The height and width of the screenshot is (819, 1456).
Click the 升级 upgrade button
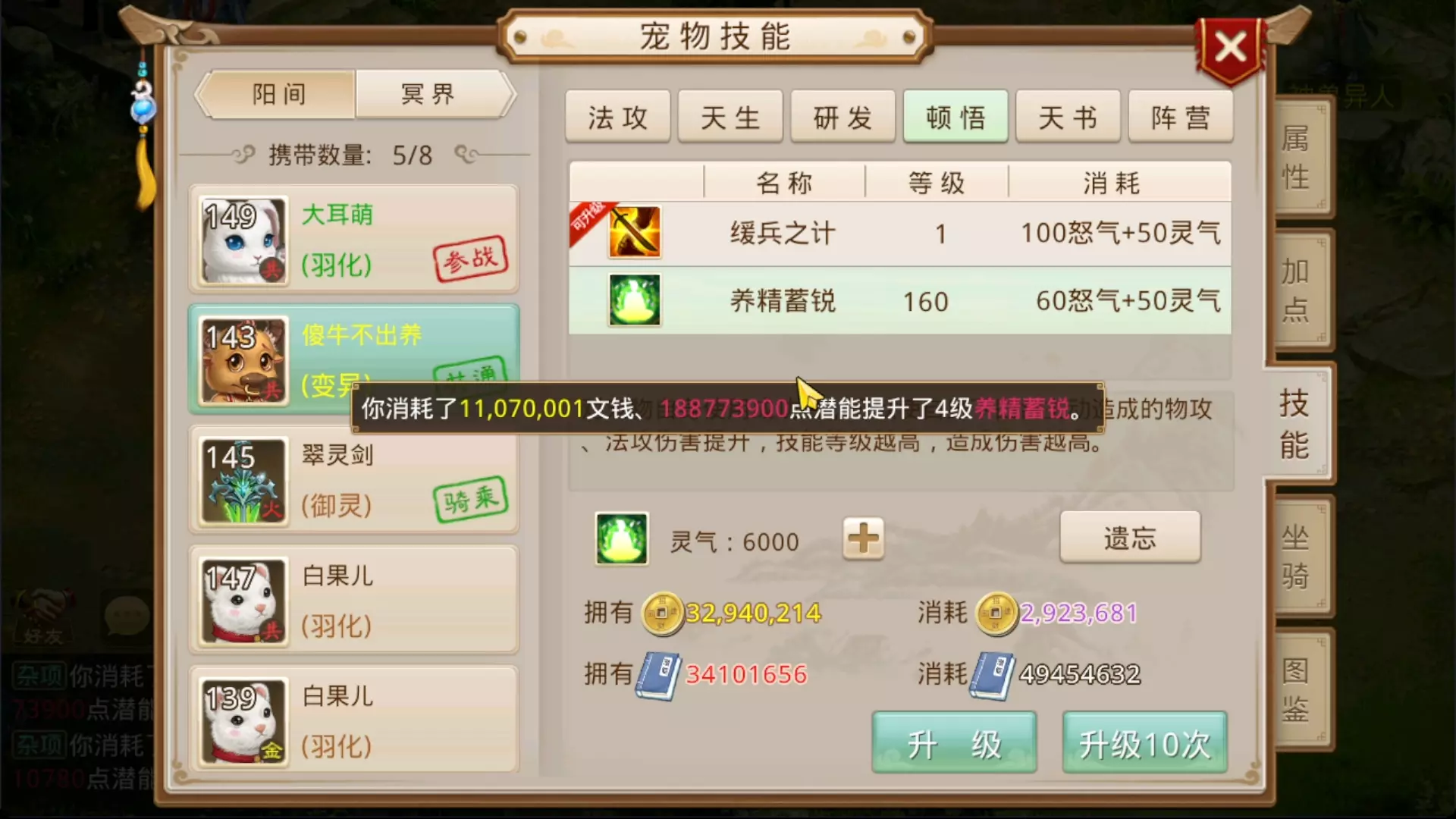click(954, 744)
